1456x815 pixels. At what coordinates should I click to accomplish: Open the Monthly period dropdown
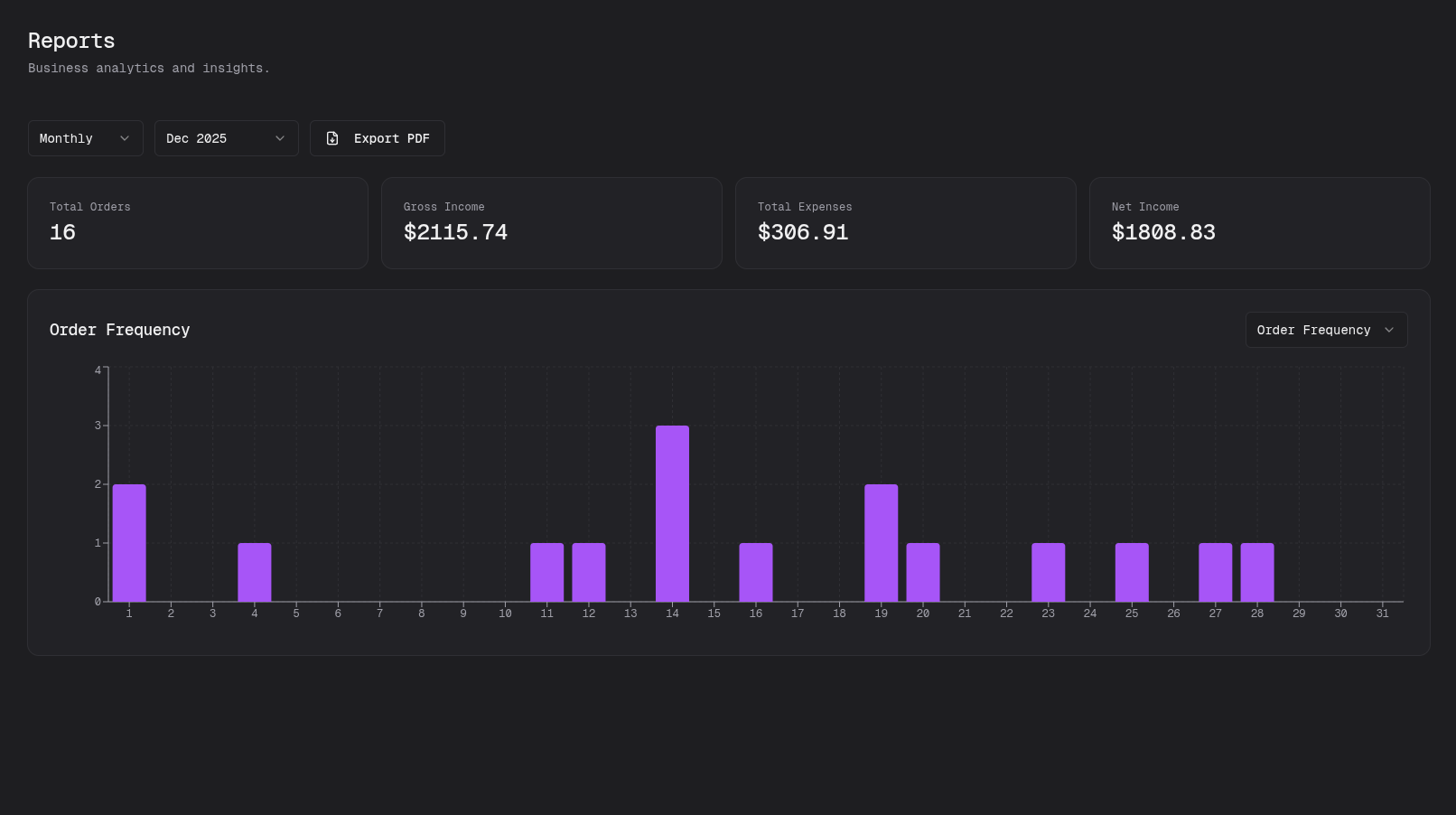tap(85, 138)
